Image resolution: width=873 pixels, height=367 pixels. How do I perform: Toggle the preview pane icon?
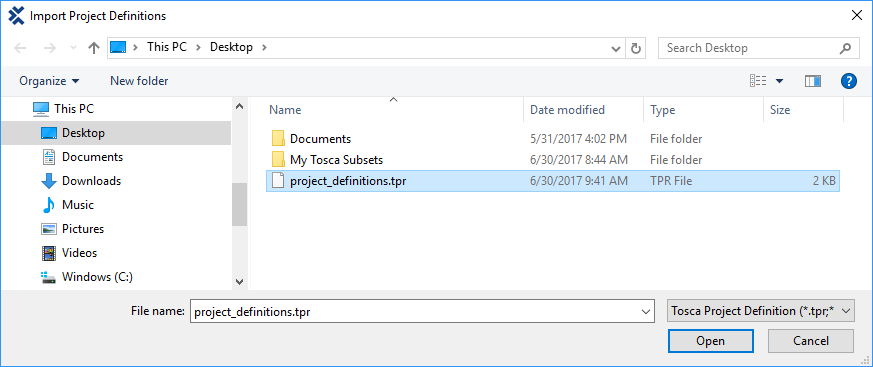click(x=813, y=81)
